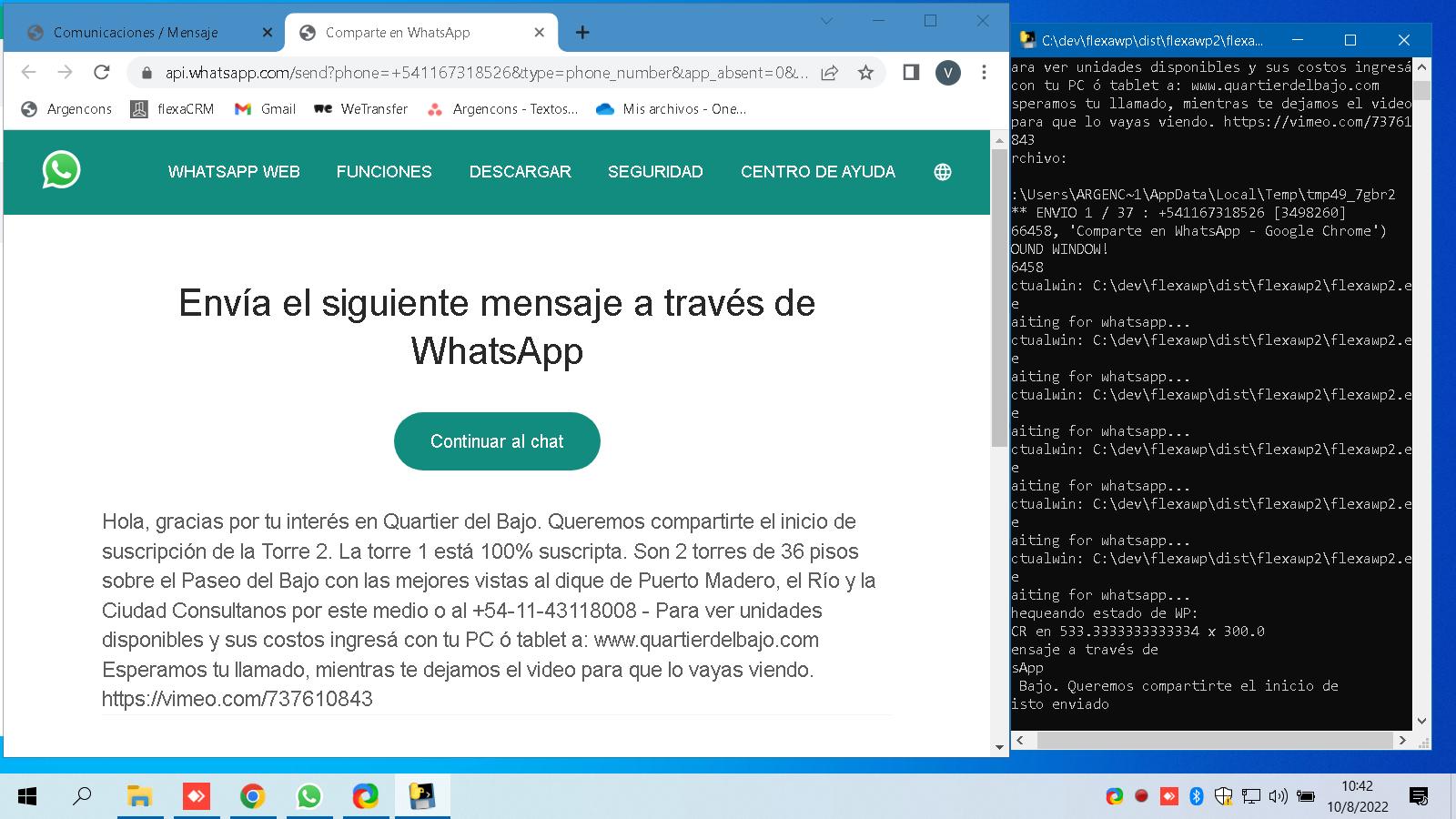Image resolution: width=1456 pixels, height=819 pixels.
Task: Close the Comunicaciones / Mensaje tab
Action: pyautogui.click(x=267, y=33)
